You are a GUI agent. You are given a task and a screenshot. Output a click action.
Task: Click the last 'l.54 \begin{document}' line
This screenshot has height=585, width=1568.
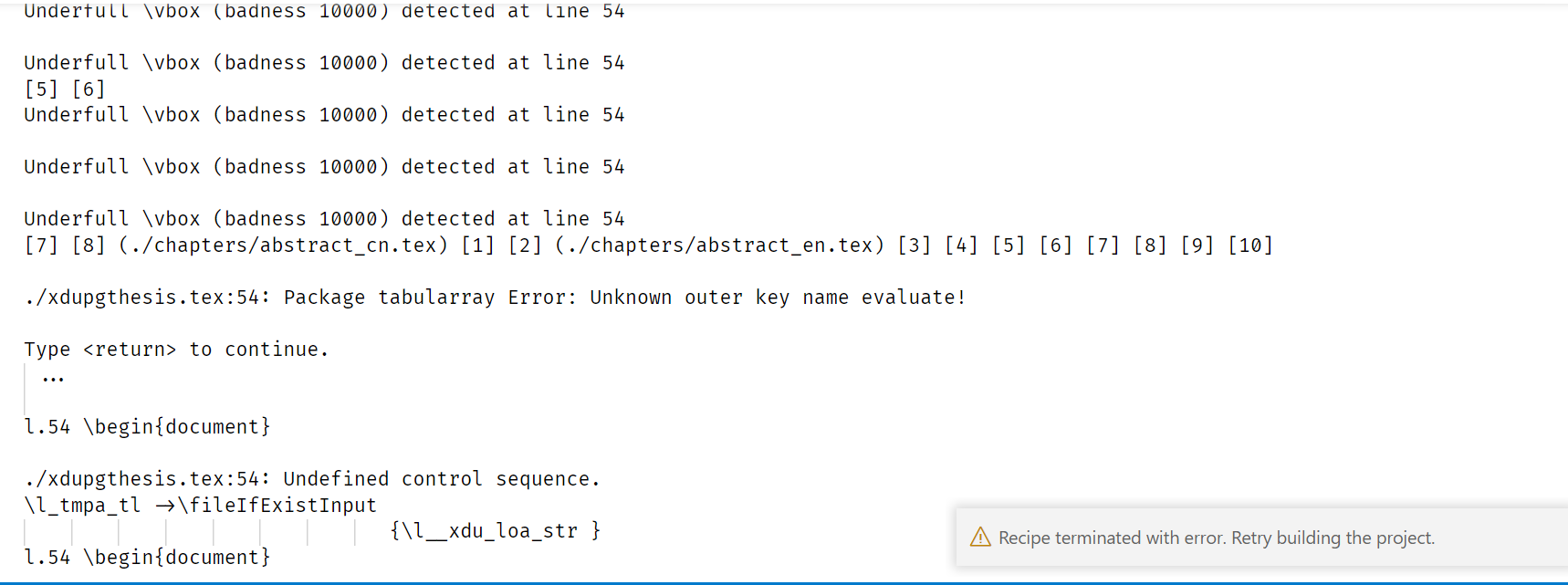click(148, 558)
